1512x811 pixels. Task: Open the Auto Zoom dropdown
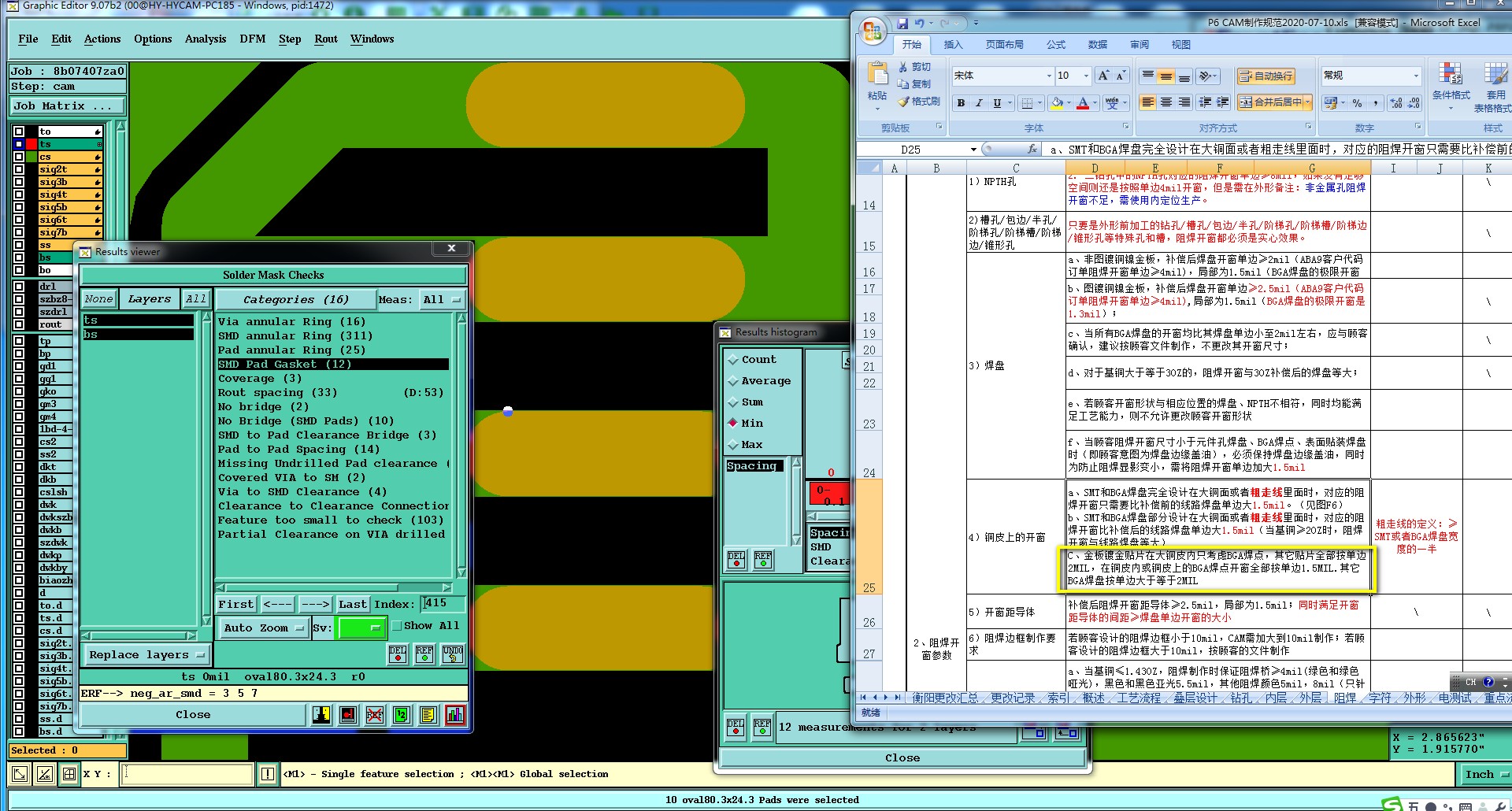264,628
